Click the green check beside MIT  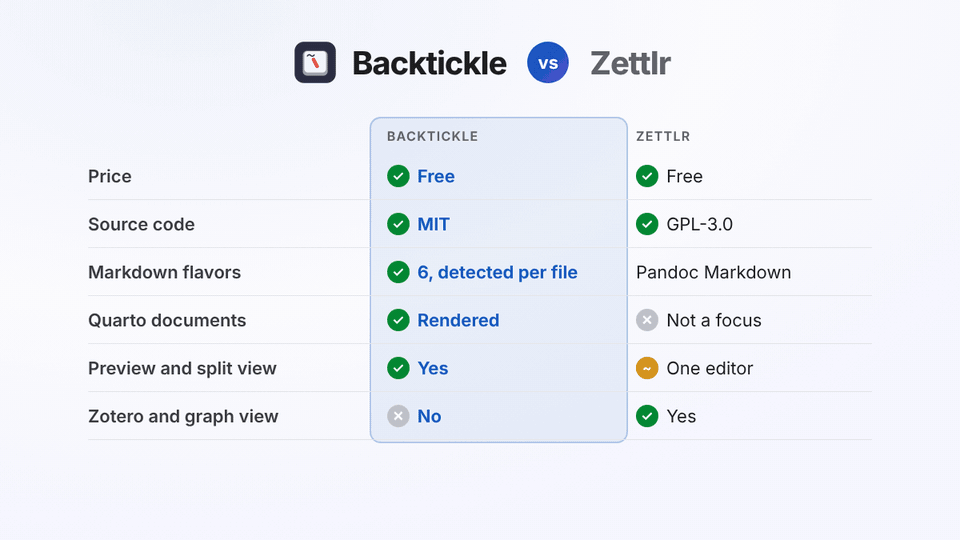click(x=398, y=224)
